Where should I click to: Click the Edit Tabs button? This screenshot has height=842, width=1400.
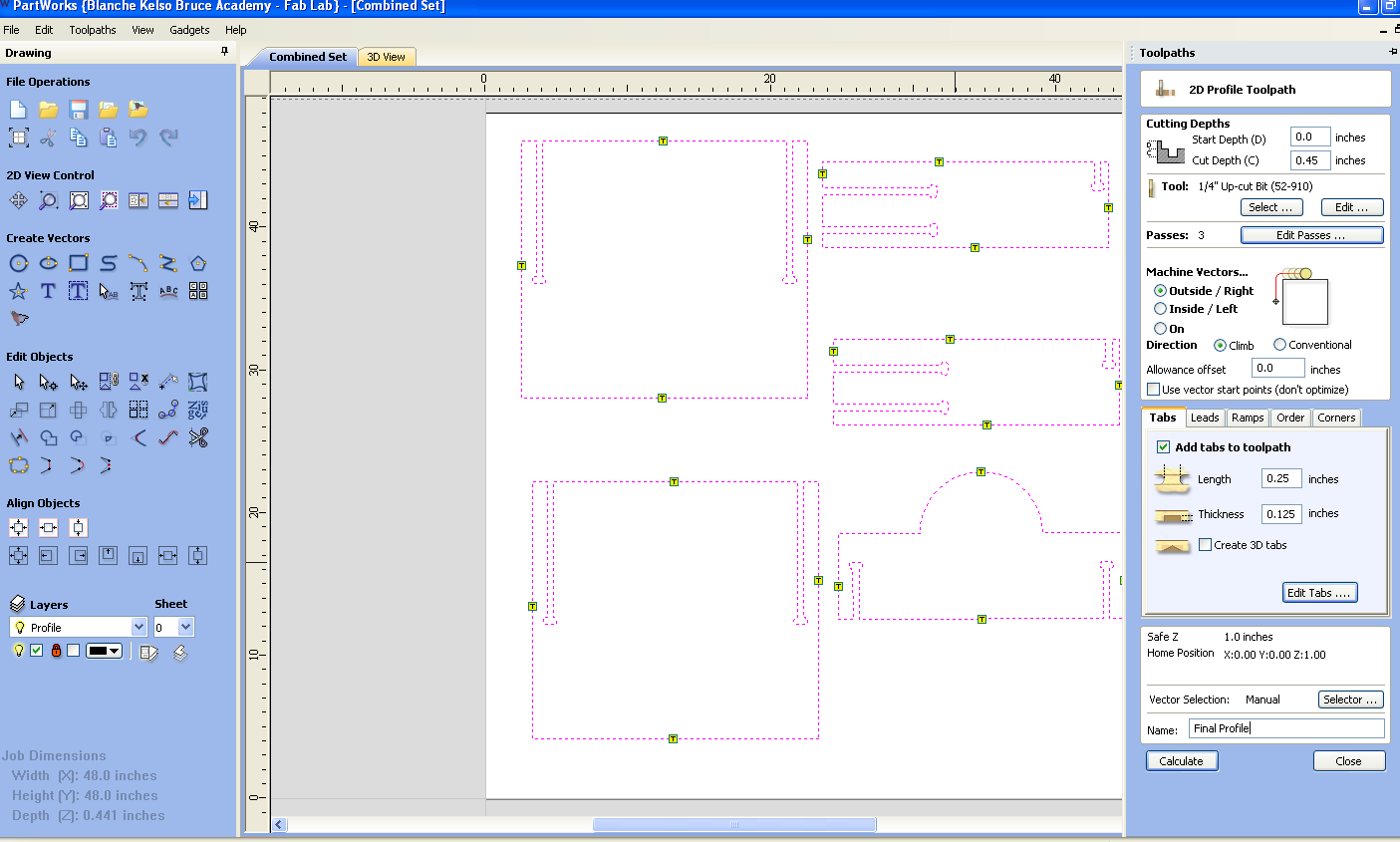1319,593
